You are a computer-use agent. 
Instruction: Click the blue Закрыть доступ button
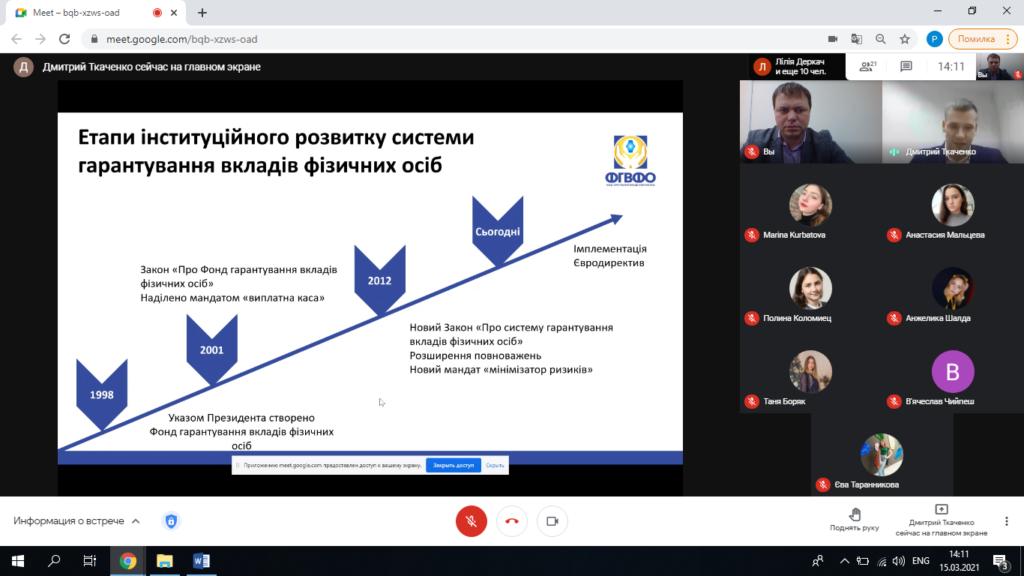pyautogui.click(x=453, y=465)
